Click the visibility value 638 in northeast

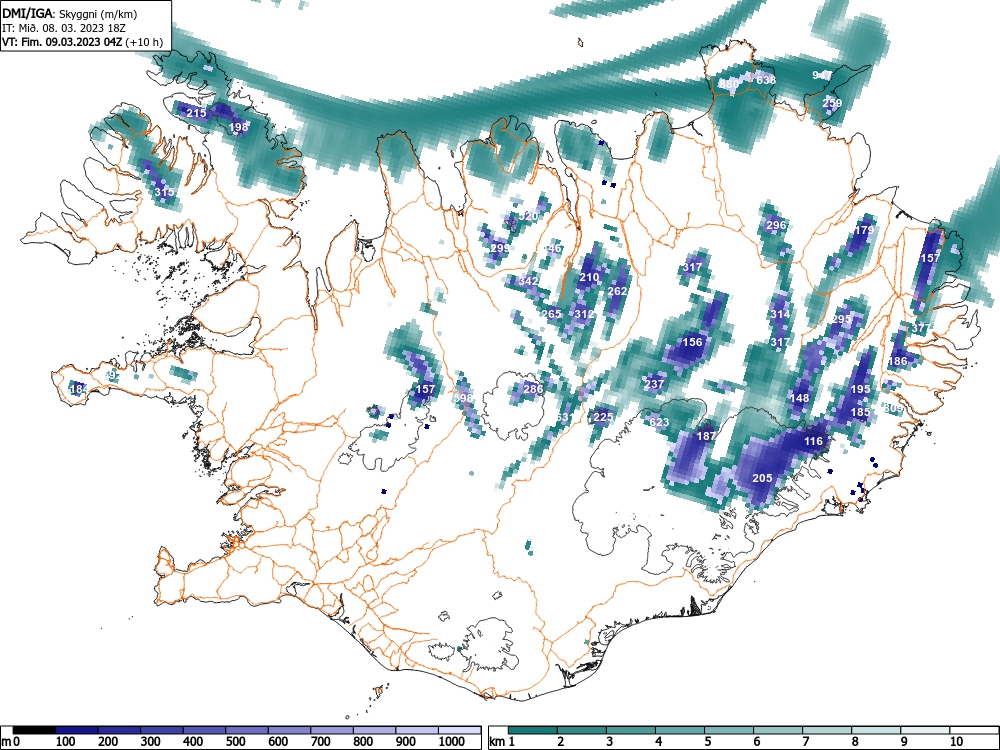point(766,80)
